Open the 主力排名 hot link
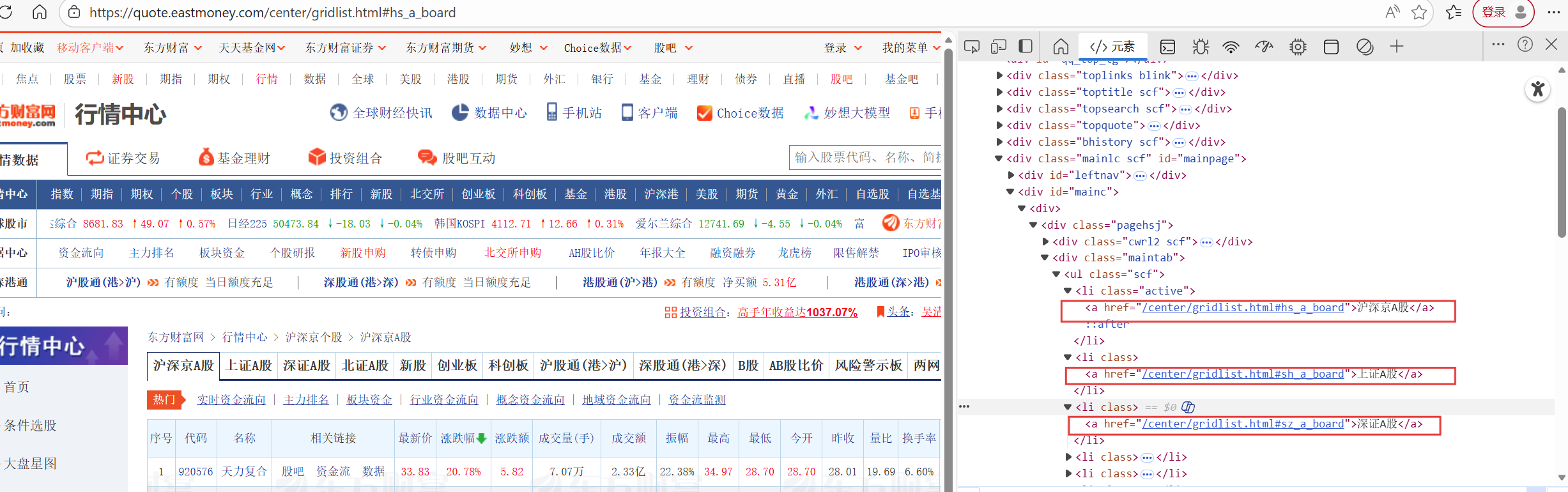 point(306,400)
